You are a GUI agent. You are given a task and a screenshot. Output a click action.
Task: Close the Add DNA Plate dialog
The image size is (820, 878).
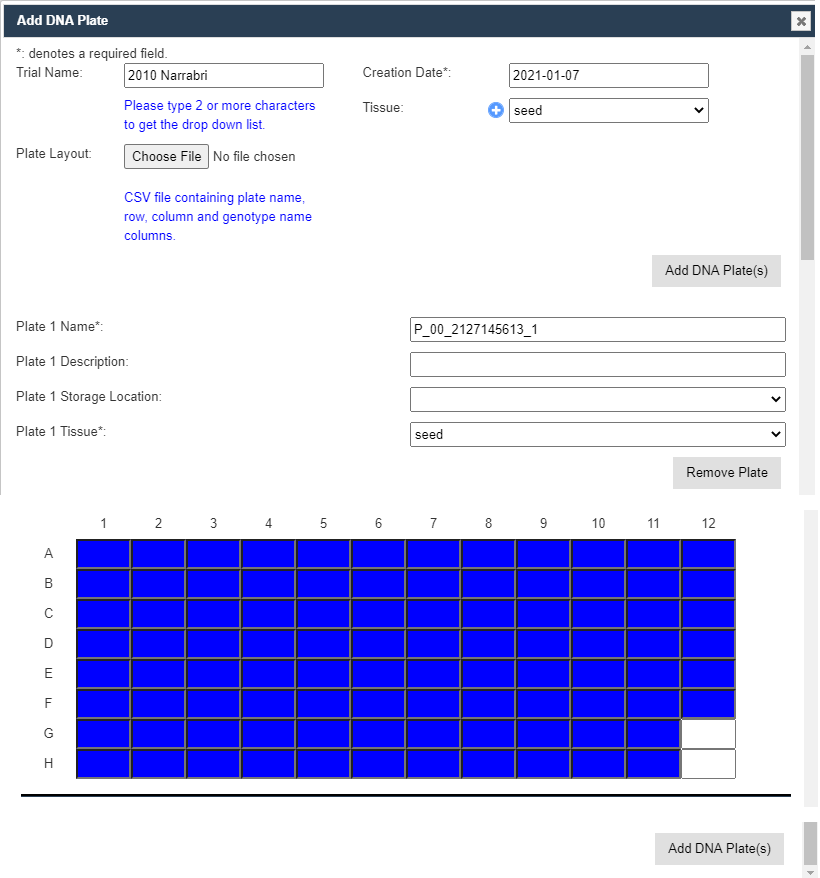[x=800, y=21]
